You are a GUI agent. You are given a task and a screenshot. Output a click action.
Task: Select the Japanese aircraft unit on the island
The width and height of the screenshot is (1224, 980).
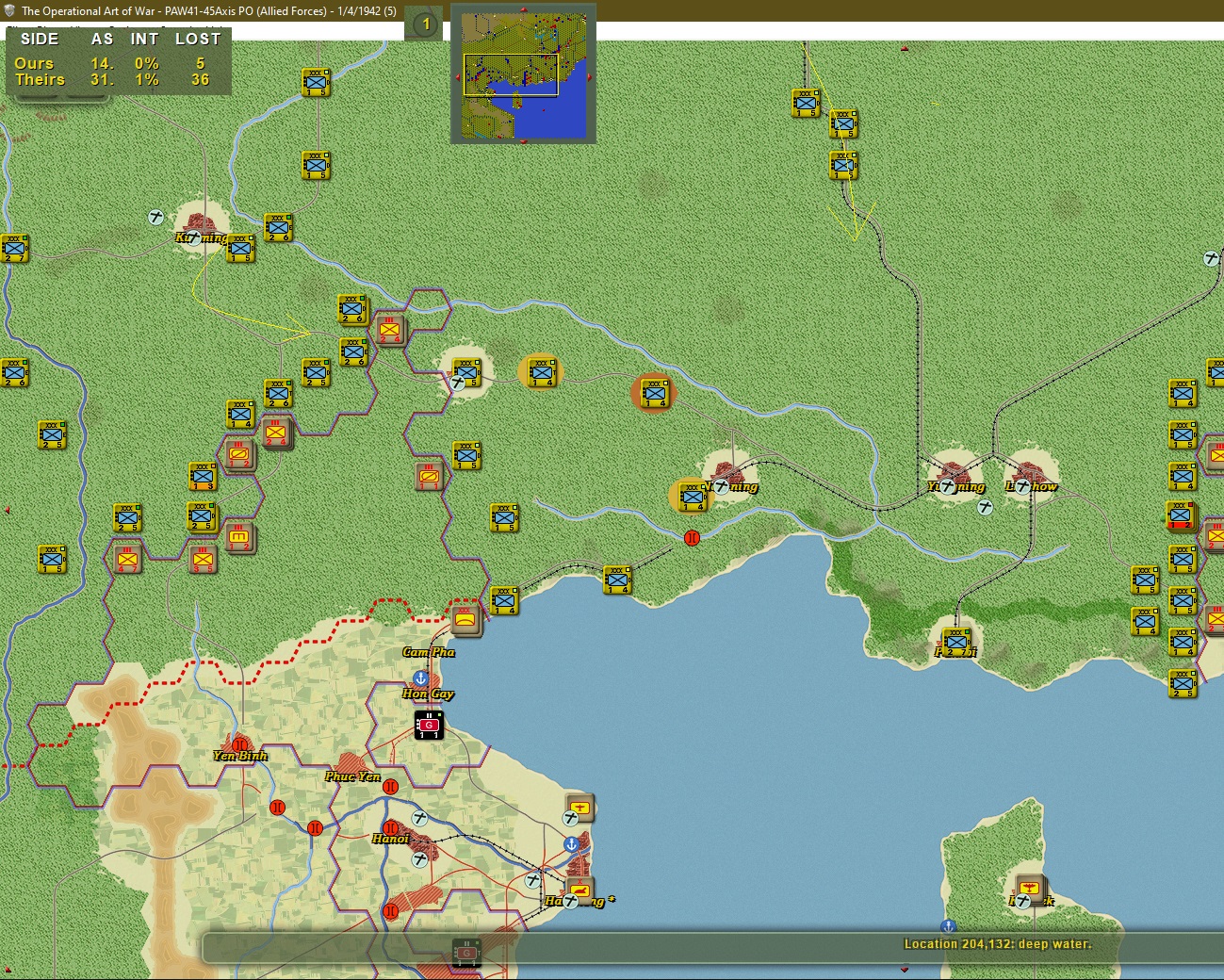[x=1030, y=887]
